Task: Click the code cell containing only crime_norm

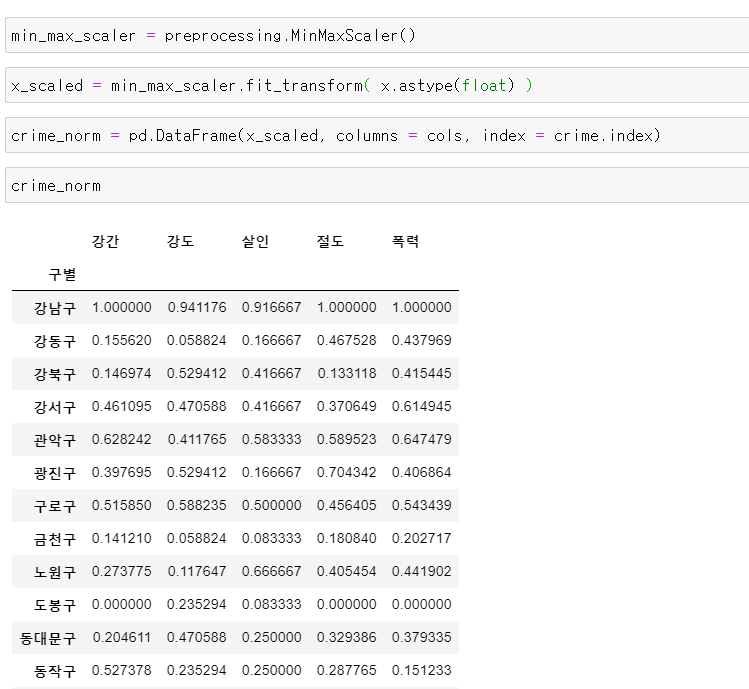Action: point(377,185)
